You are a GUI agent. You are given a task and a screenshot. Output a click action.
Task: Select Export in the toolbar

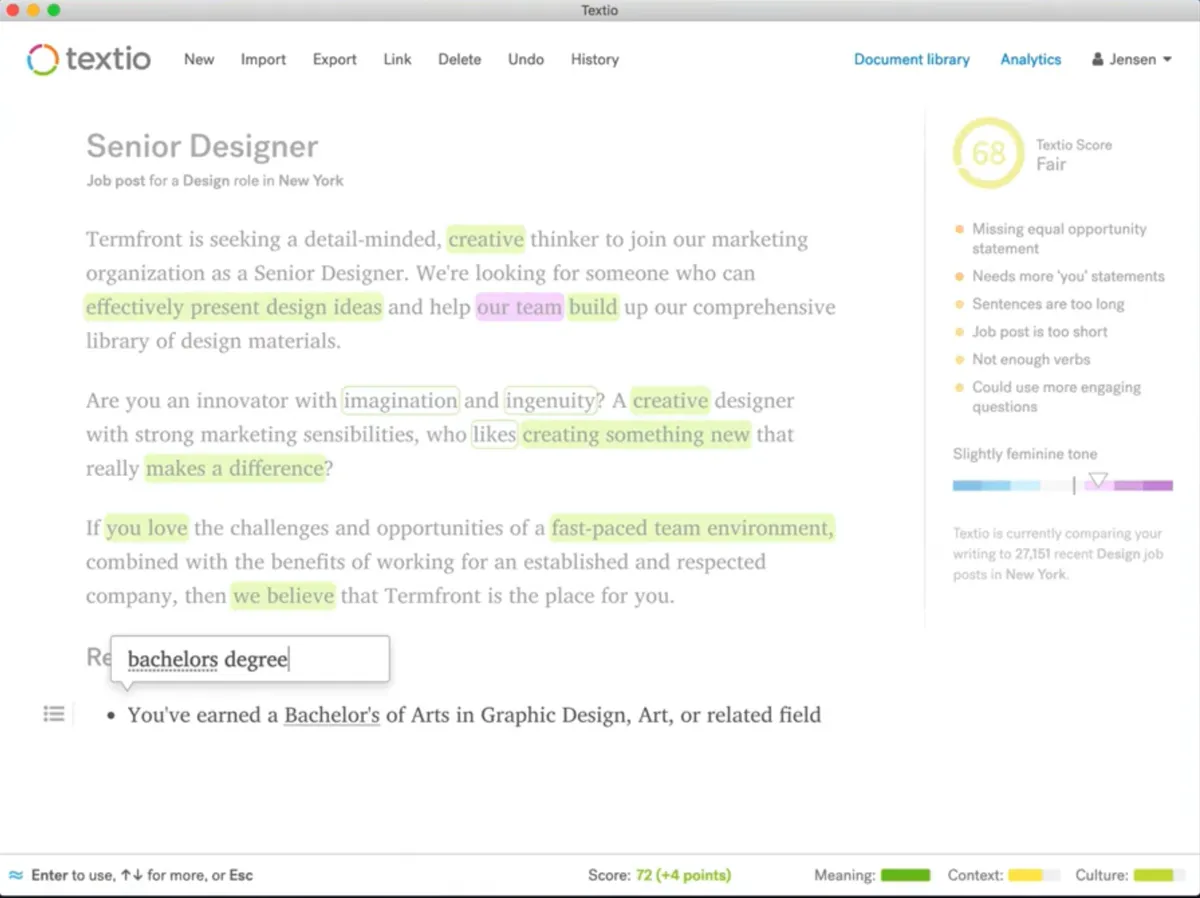coord(334,59)
